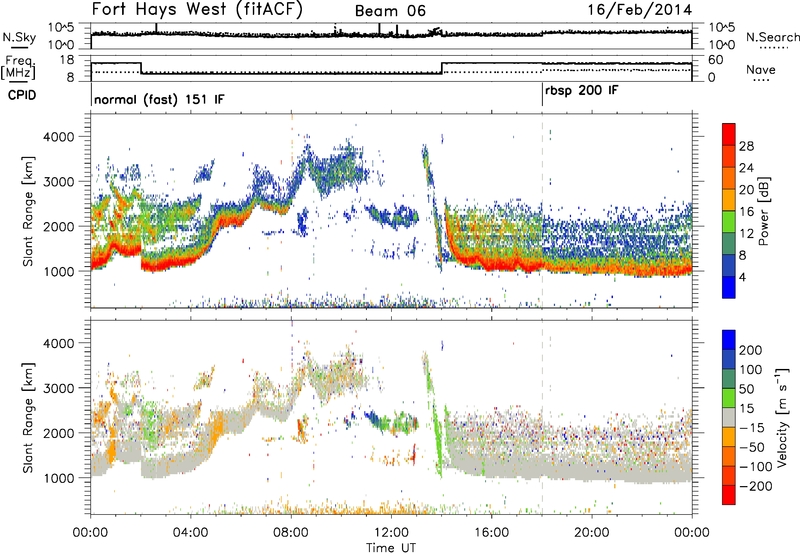The image size is (800, 554).
Task: Click the '20:00' time axis tick label
Action: 591,533
